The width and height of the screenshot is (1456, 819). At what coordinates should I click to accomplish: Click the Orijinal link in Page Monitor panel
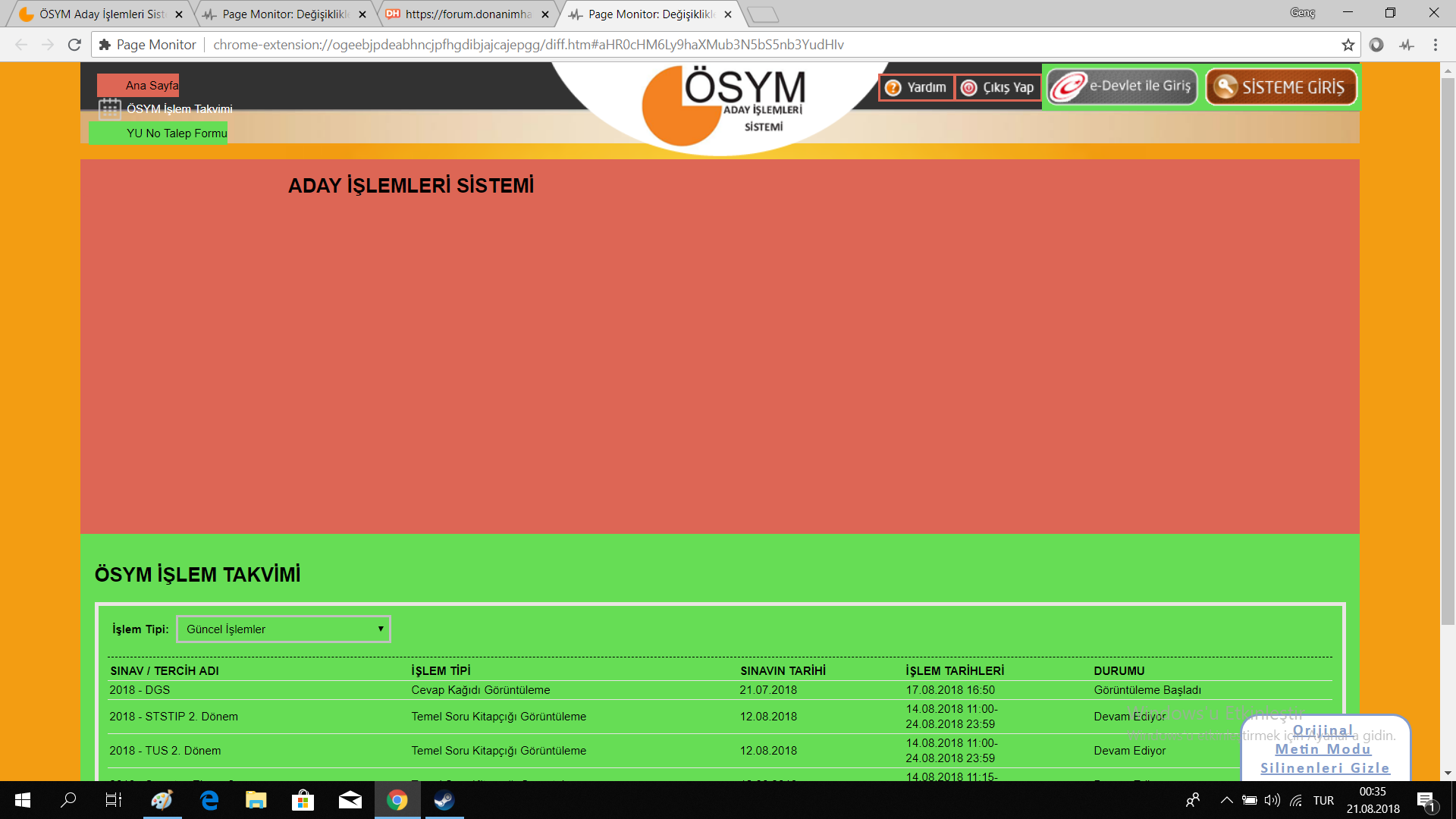coord(1323,730)
